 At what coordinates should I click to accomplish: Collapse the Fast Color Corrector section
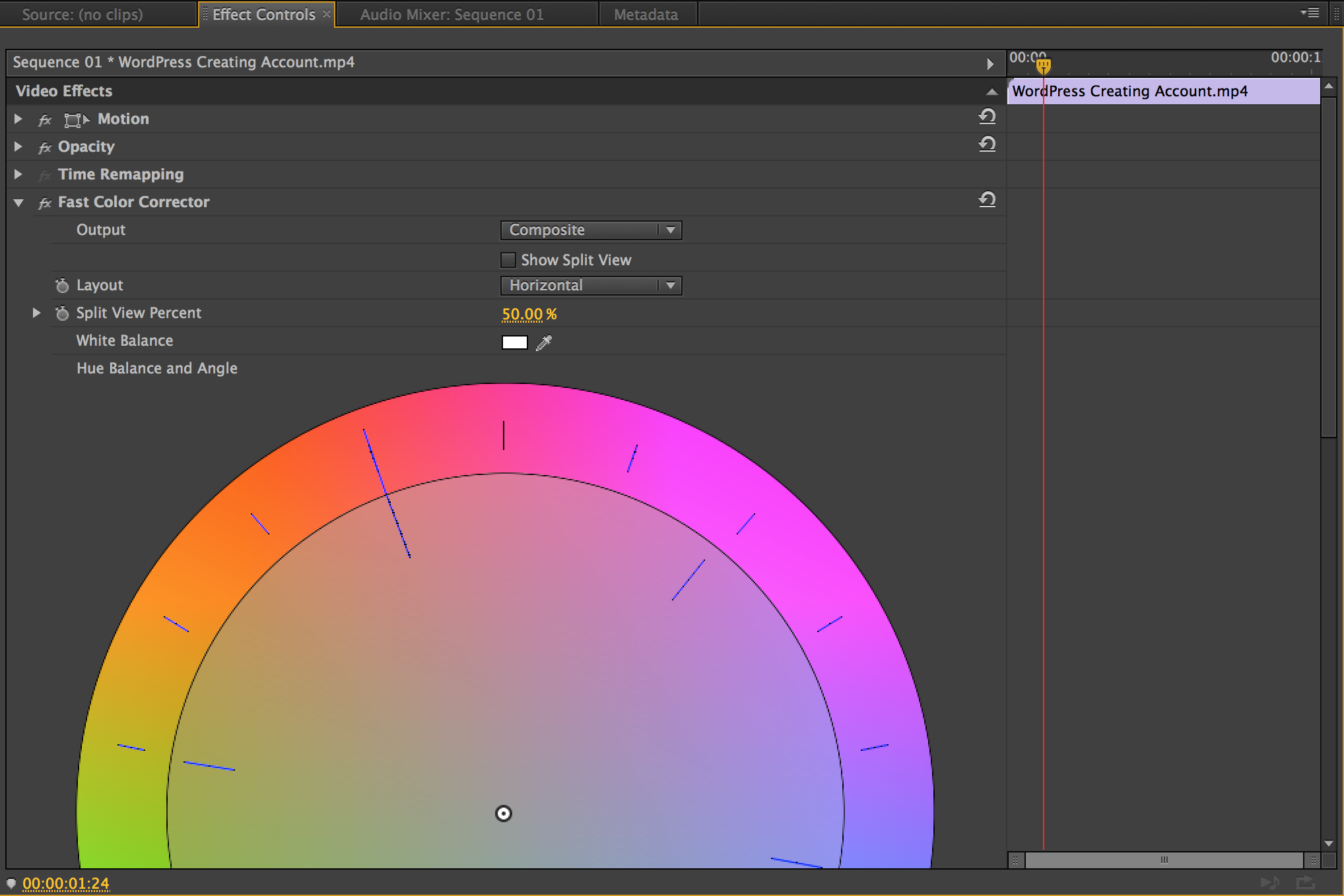coord(18,203)
